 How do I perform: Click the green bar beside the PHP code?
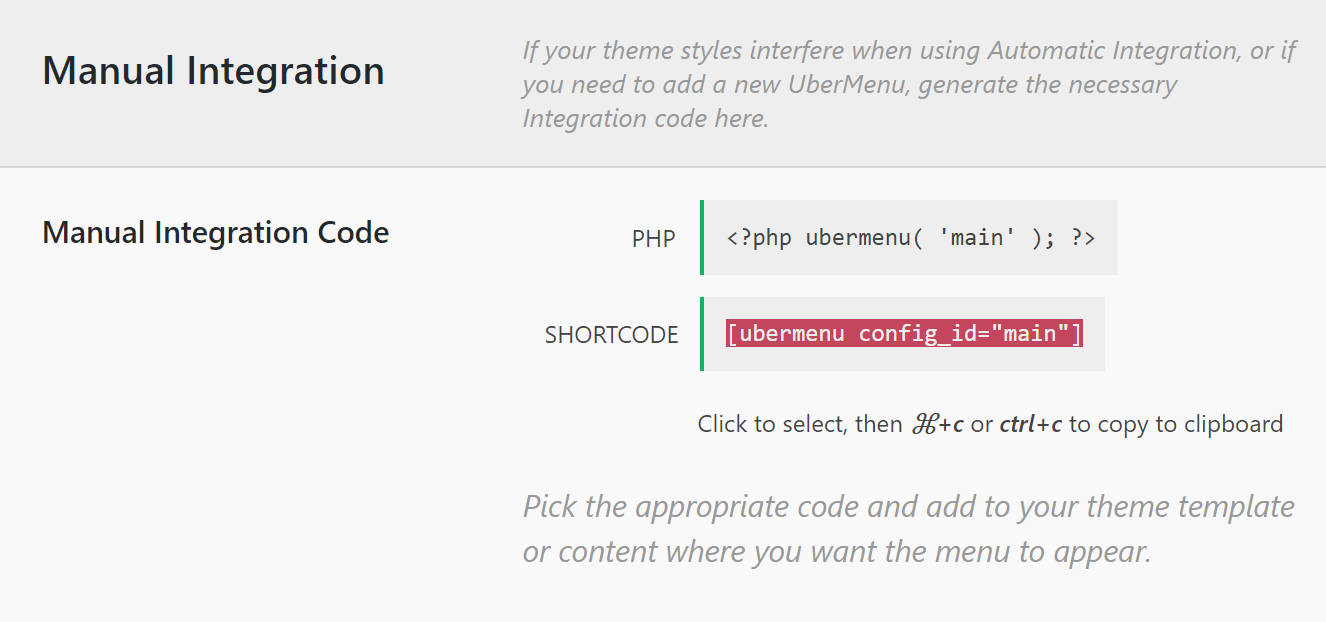[x=703, y=237]
